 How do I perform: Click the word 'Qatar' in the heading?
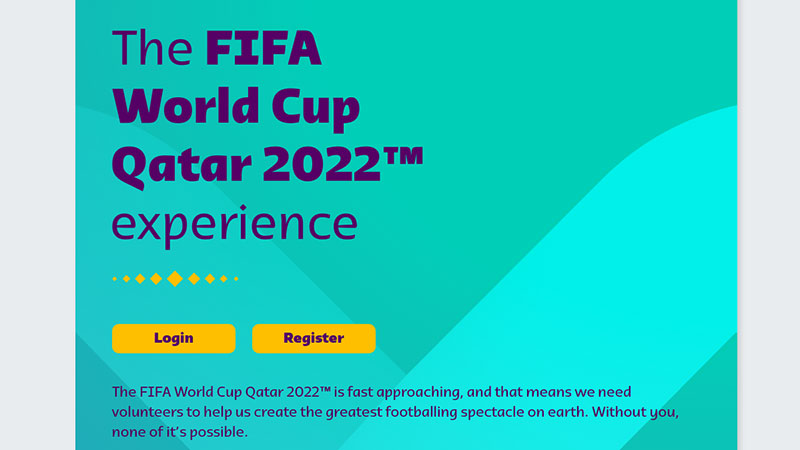pyautogui.click(x=182, y=165)
